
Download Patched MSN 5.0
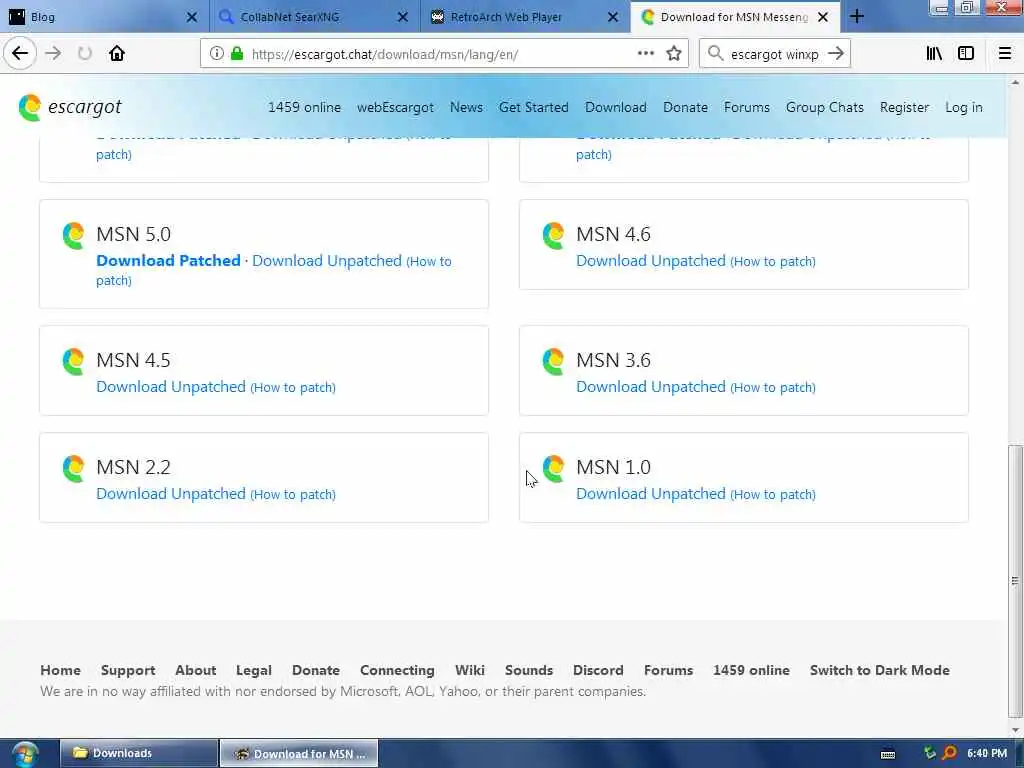coord(168,261)
